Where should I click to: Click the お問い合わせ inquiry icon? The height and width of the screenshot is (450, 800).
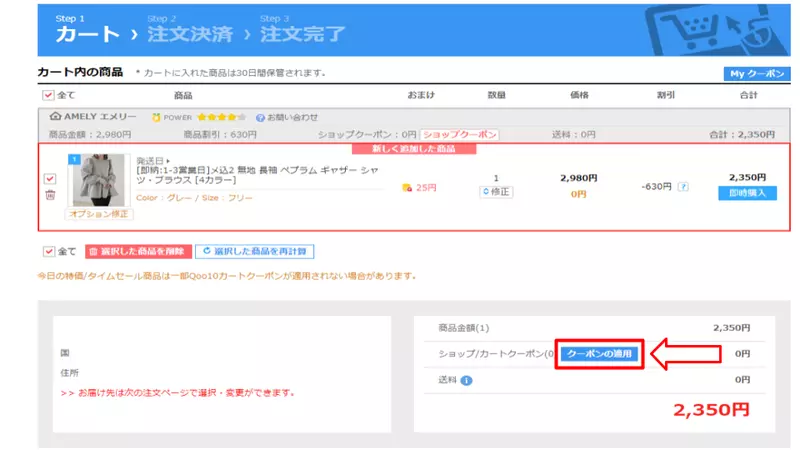pyautogui.click(x=260, y=117)
